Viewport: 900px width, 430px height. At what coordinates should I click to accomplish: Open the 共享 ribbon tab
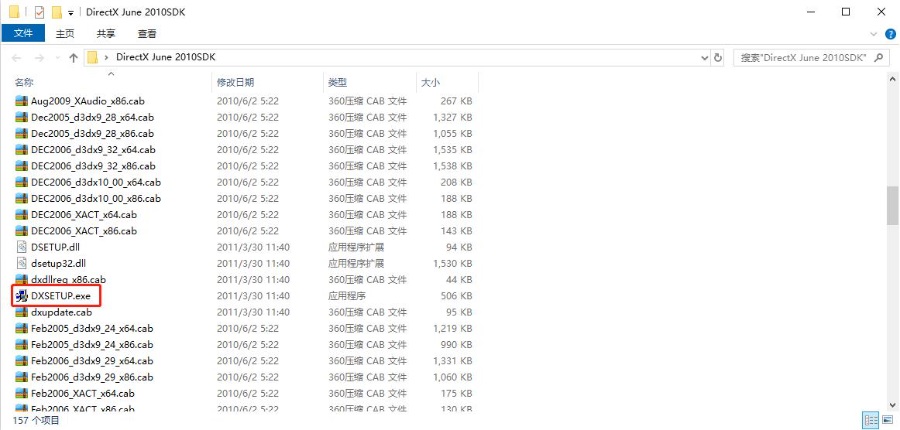point(106,34)
